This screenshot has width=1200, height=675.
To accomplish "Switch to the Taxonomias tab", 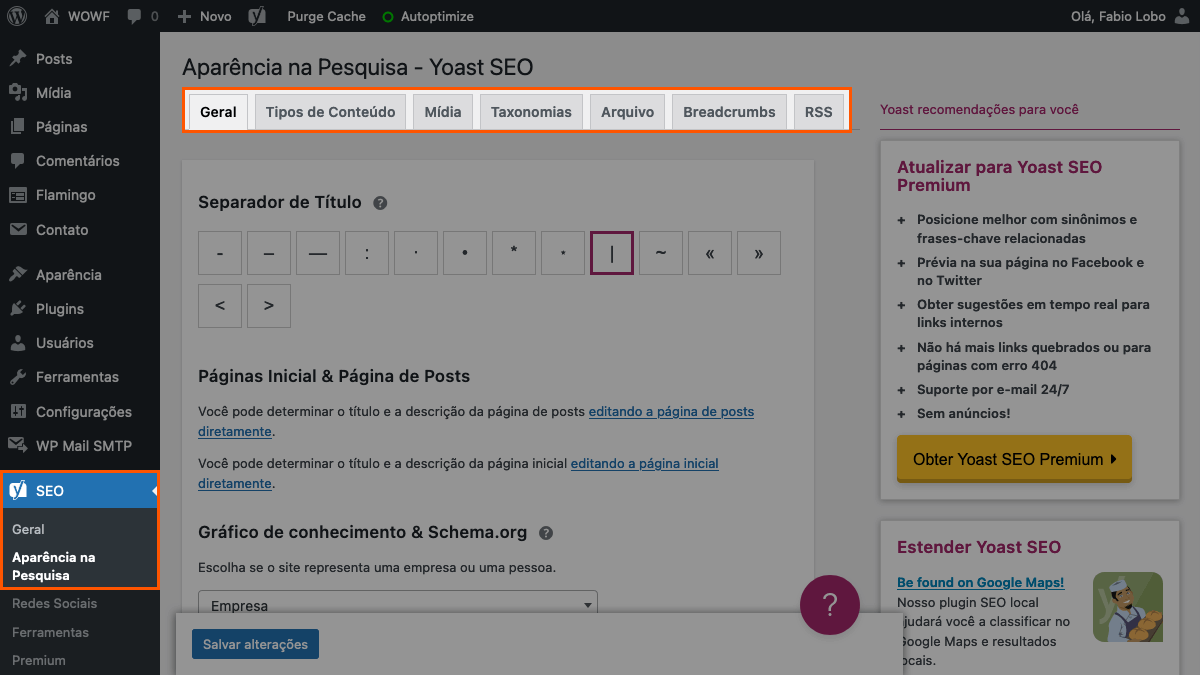I will (x=531, y=112).
